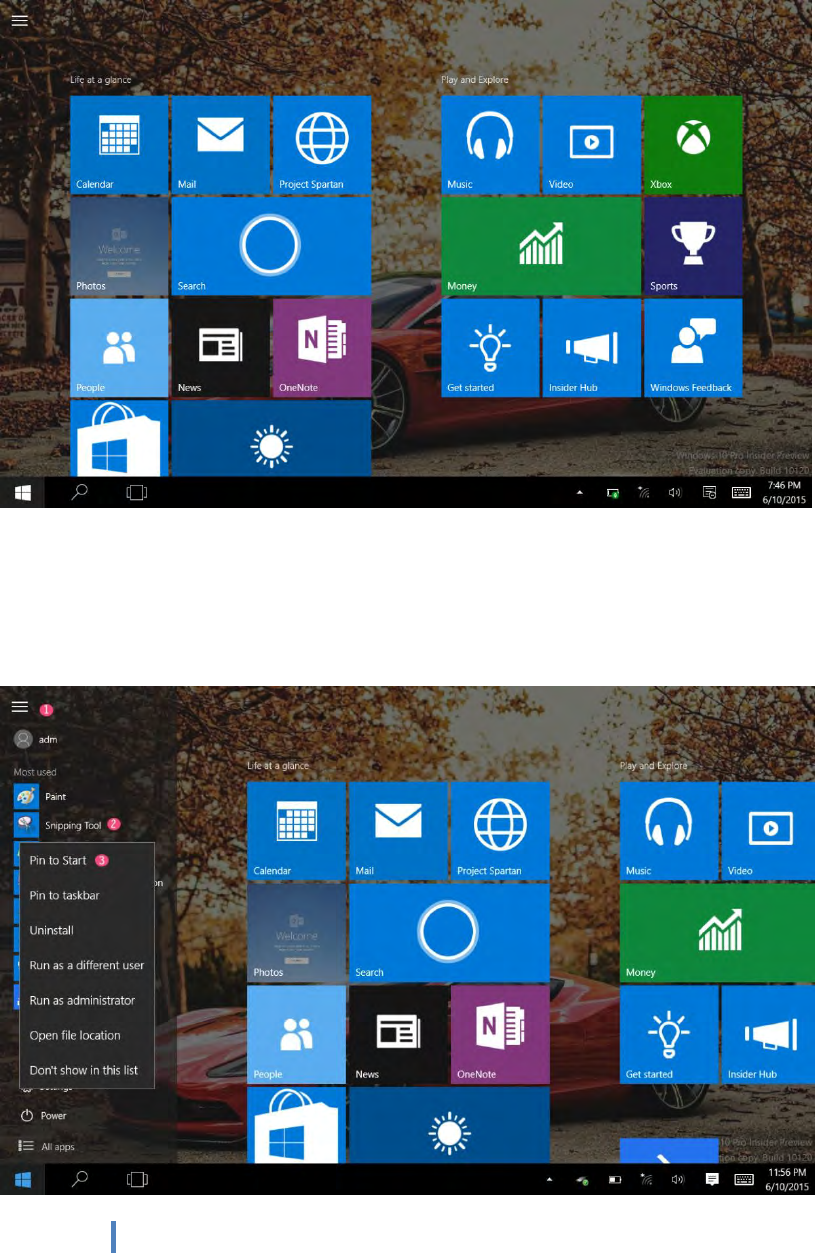The width and height of the screenshot is (815, 1253).
Task: Open the adm user account
Action: pyautogui.click(x=36, y=739)
